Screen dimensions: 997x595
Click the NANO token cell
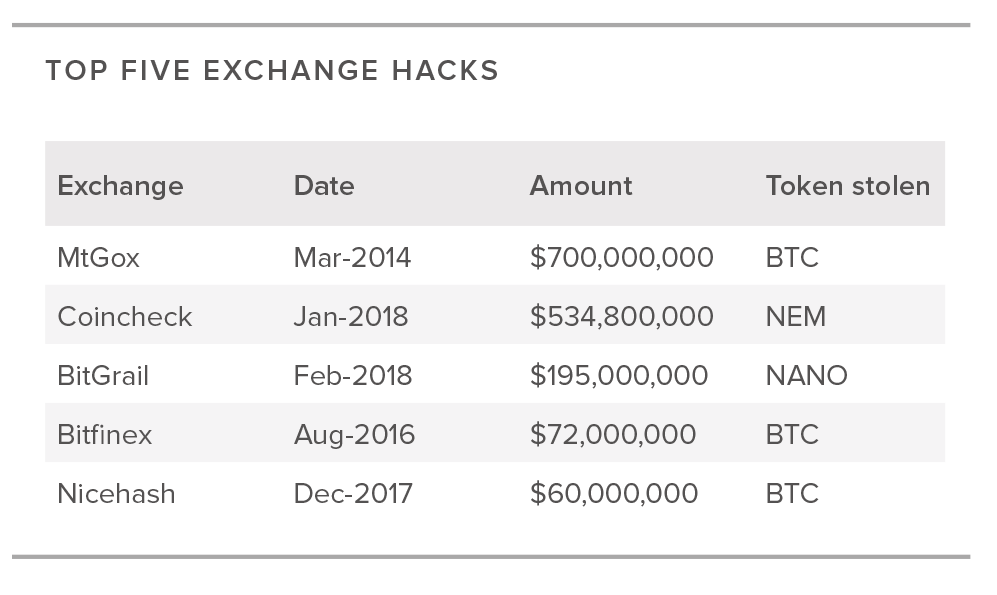coord(806,376)
